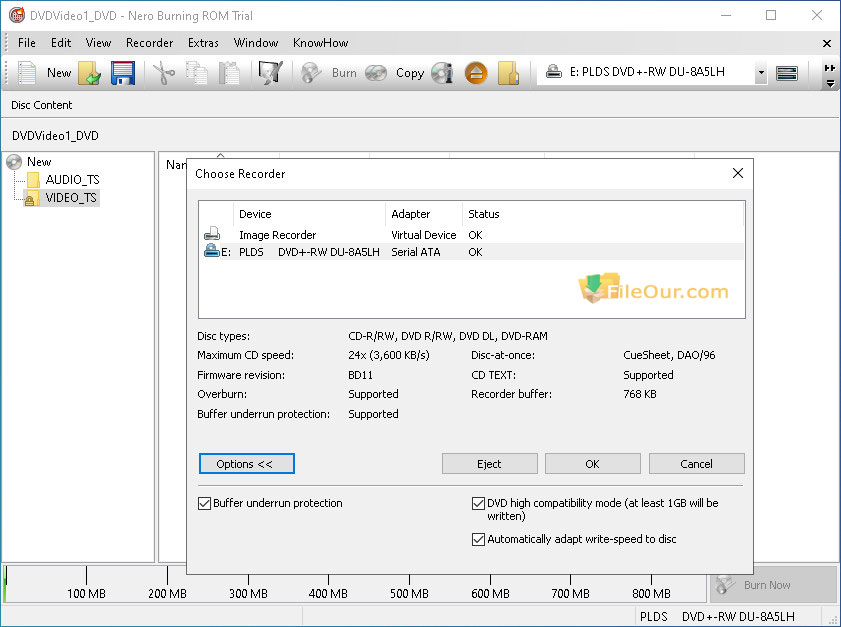Disable DVD high compatibility mode checkbox
This screenshot has height=627, width=841.
click(x=478, y=504)
